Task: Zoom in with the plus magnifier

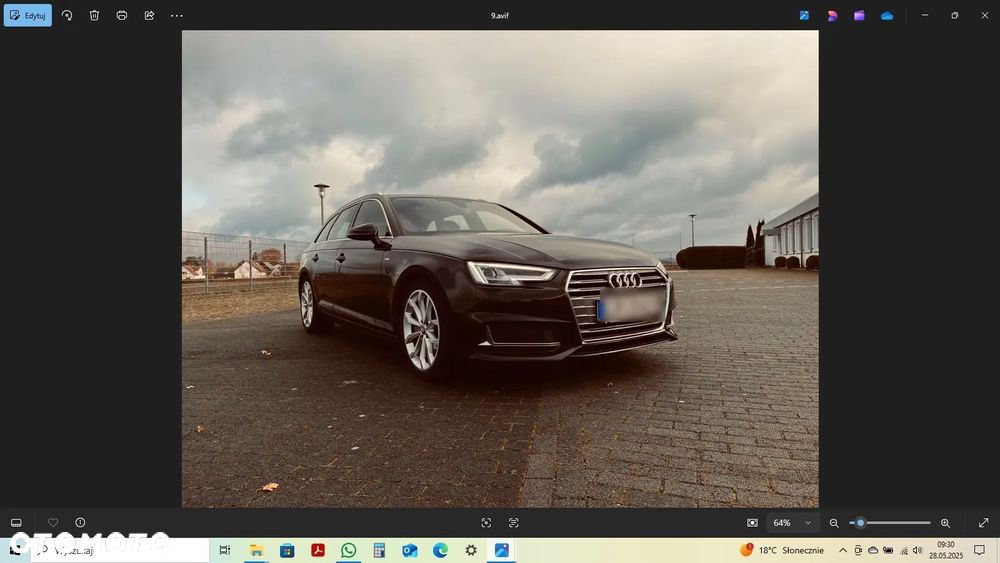Action: 945,523
